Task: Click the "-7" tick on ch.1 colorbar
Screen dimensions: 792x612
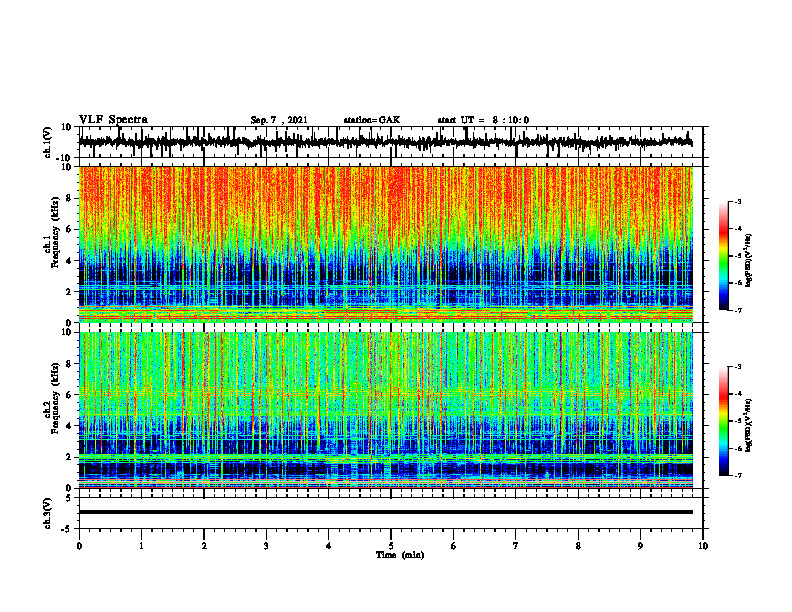Action: click(737, 310)
